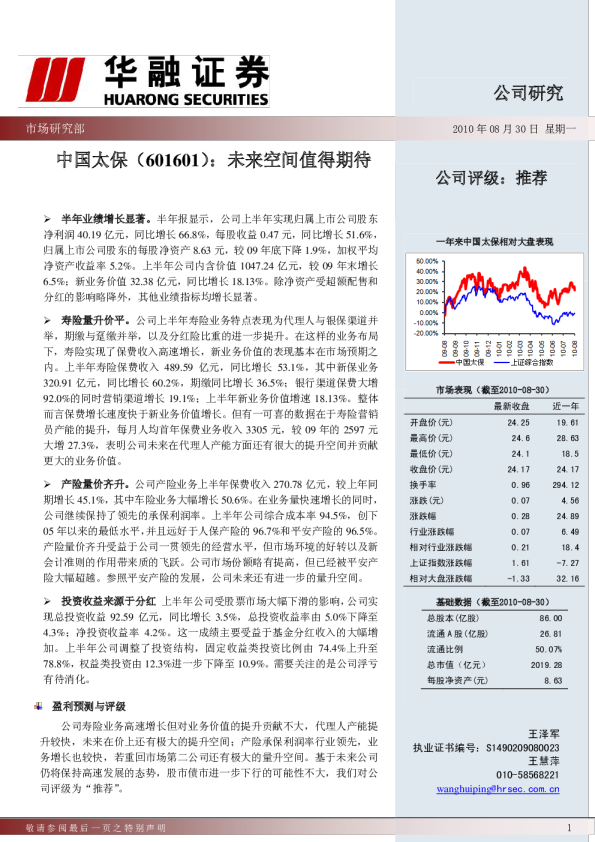
Task: Click the 总股本(亿股) row label
Action: pos(453,618)
